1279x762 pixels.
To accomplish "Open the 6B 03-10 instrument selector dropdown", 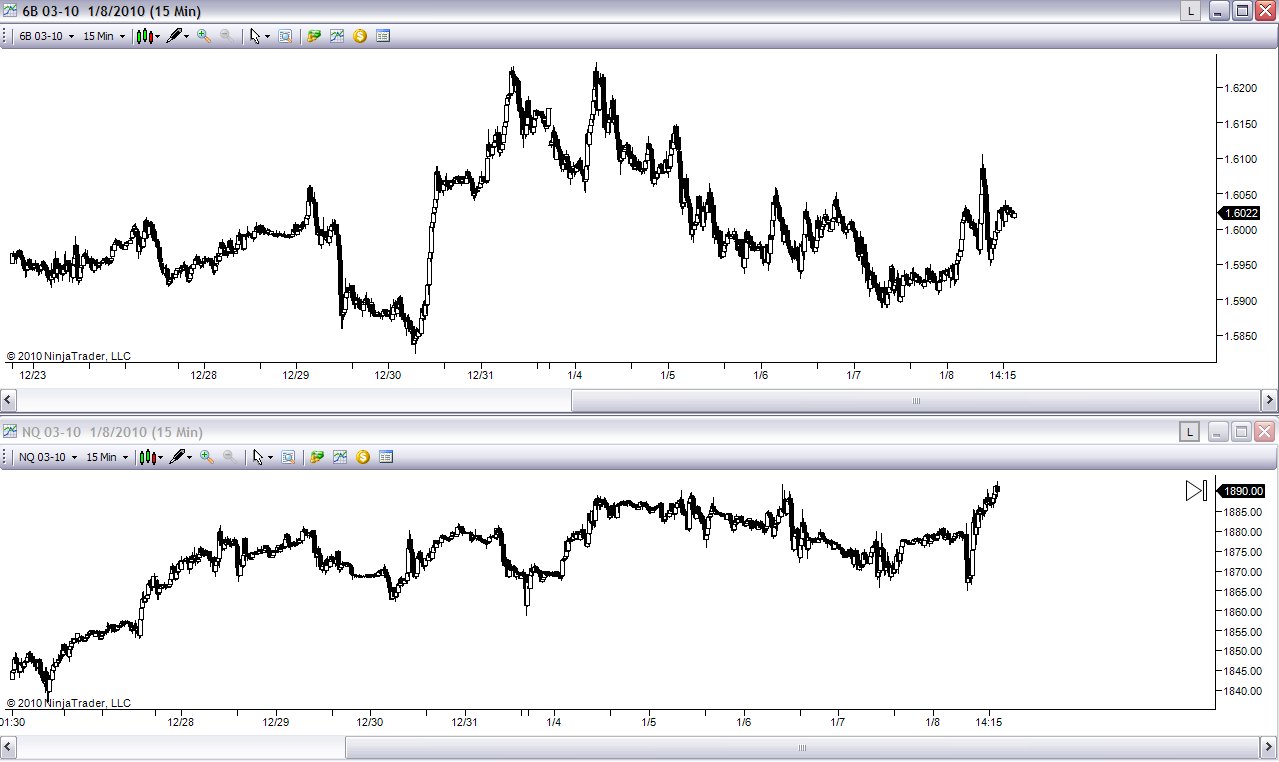I will click(x=47, y=36).
